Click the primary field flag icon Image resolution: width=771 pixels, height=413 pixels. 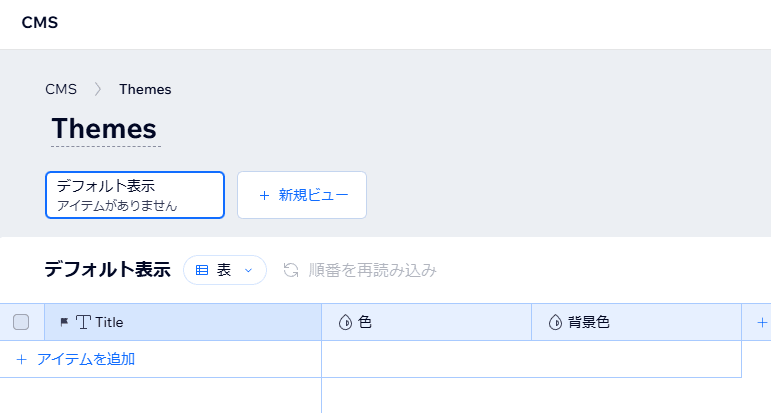(x=64, y=322)
